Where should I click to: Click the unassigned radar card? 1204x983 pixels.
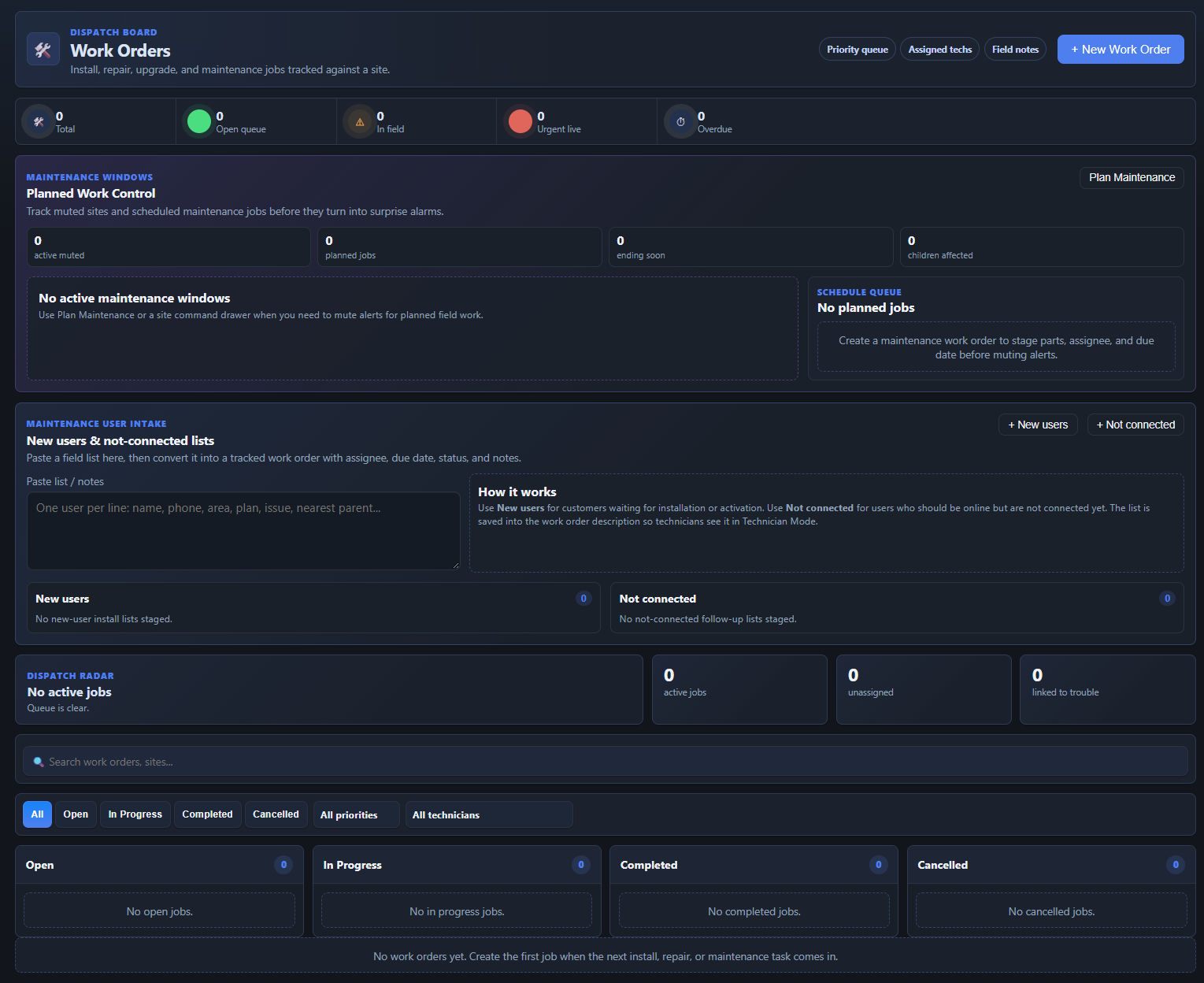click(924, 689)
